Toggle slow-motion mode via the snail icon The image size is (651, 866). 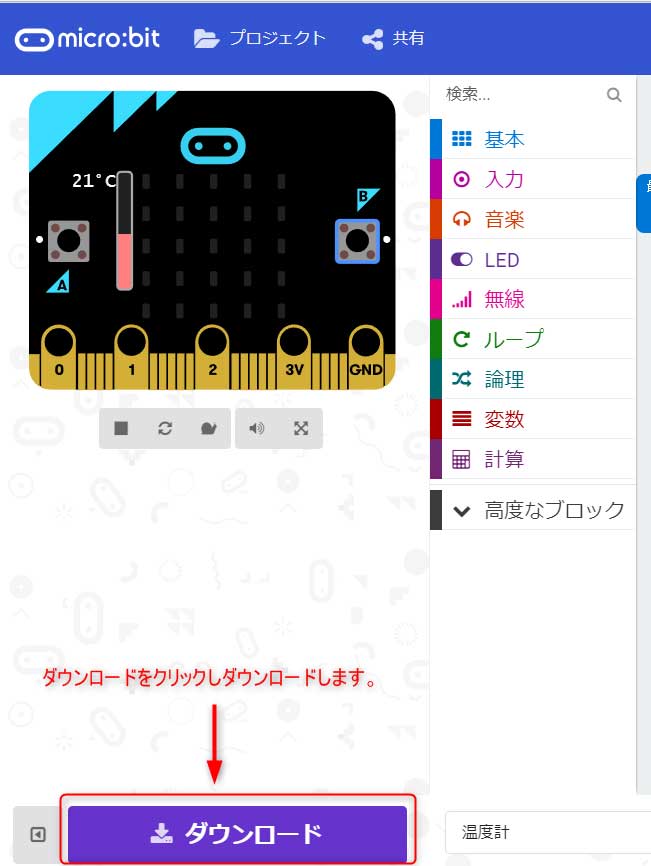pos(208,429)
